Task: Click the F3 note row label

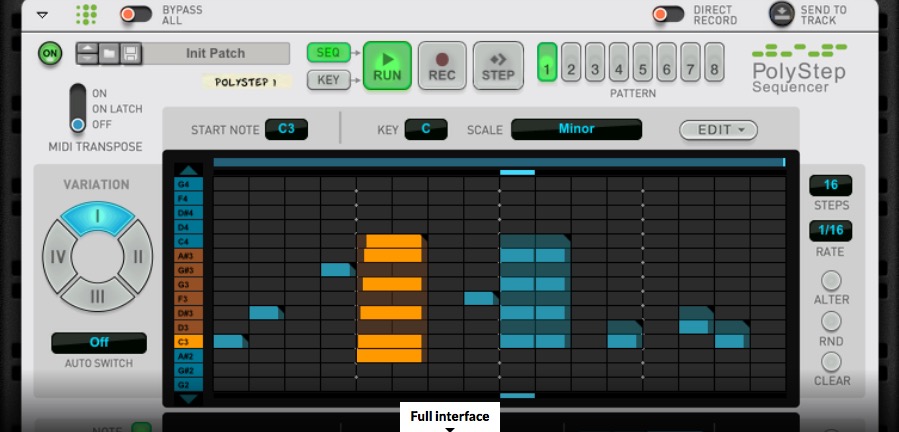Action: coord(189,299)
